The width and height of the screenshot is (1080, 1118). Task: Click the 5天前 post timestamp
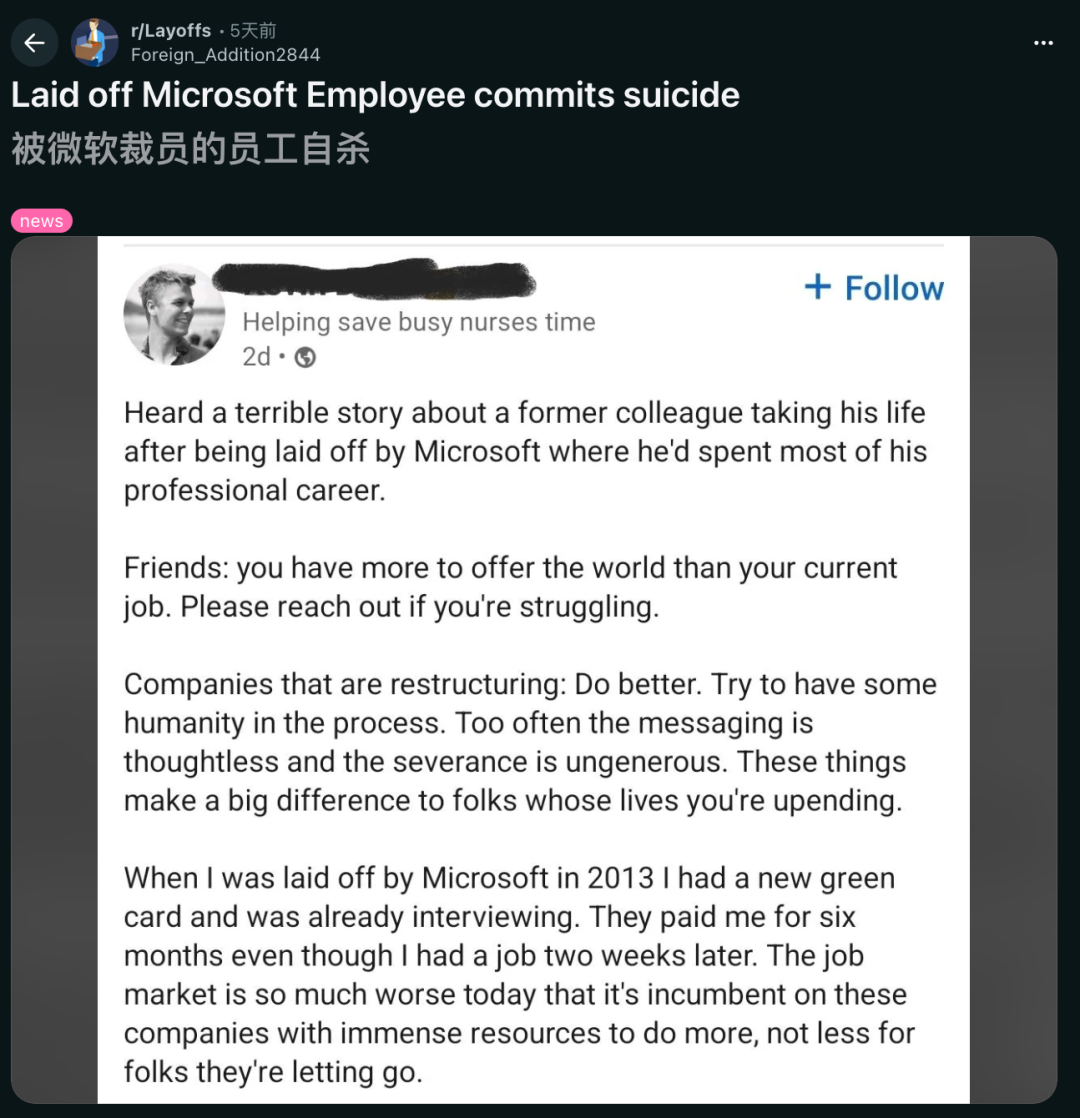(x=253, y=31)
